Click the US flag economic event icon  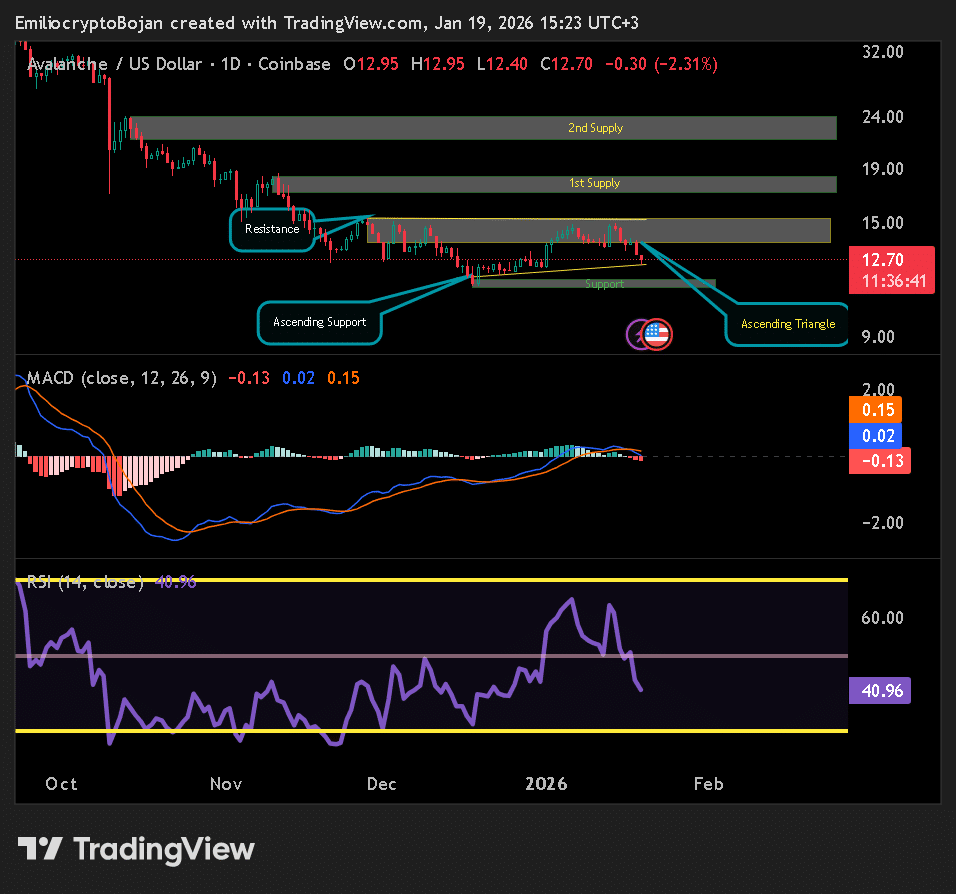click(x=657, y=334)
